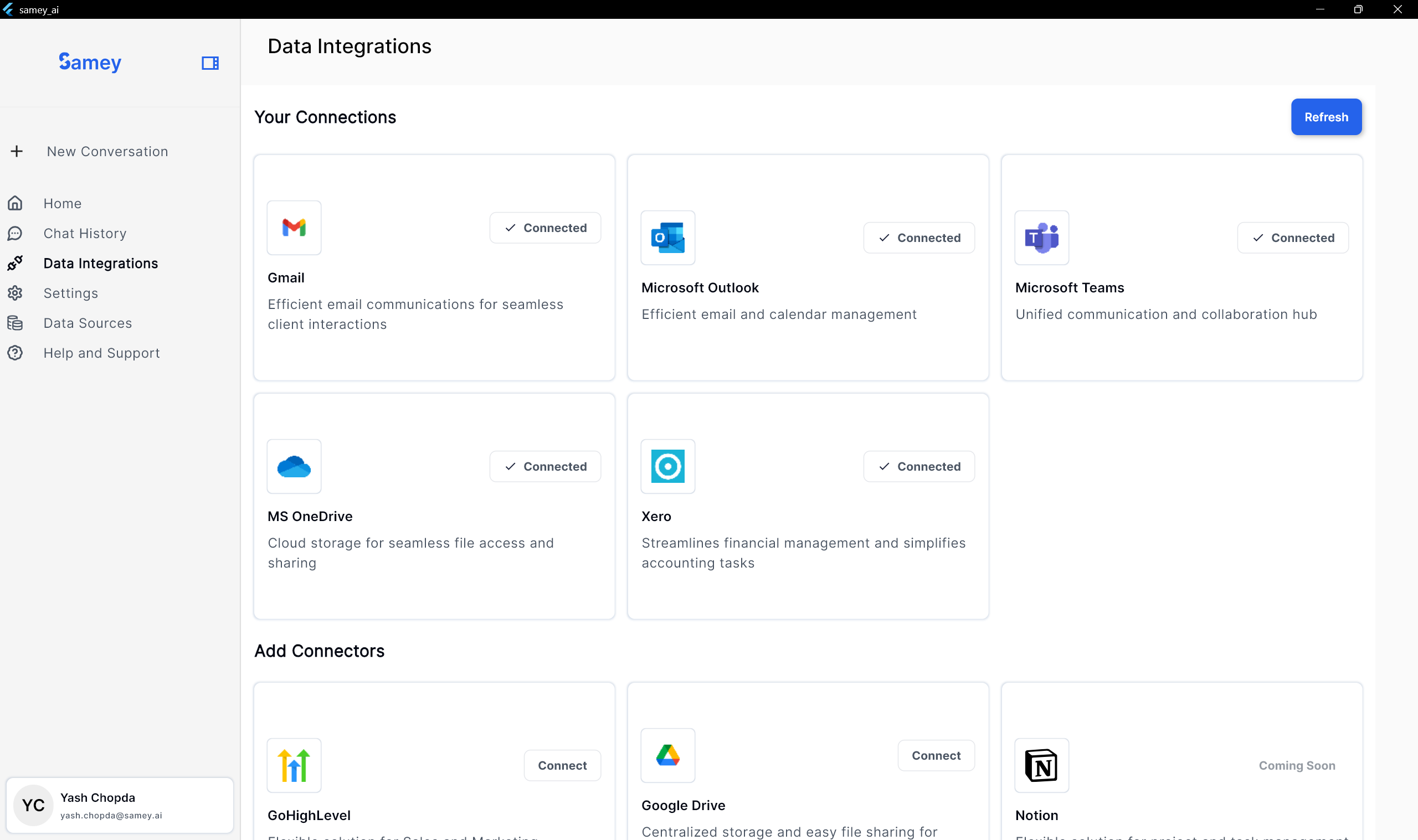
Task: Go to Home in sidebar
Action: tap(62, 203)
